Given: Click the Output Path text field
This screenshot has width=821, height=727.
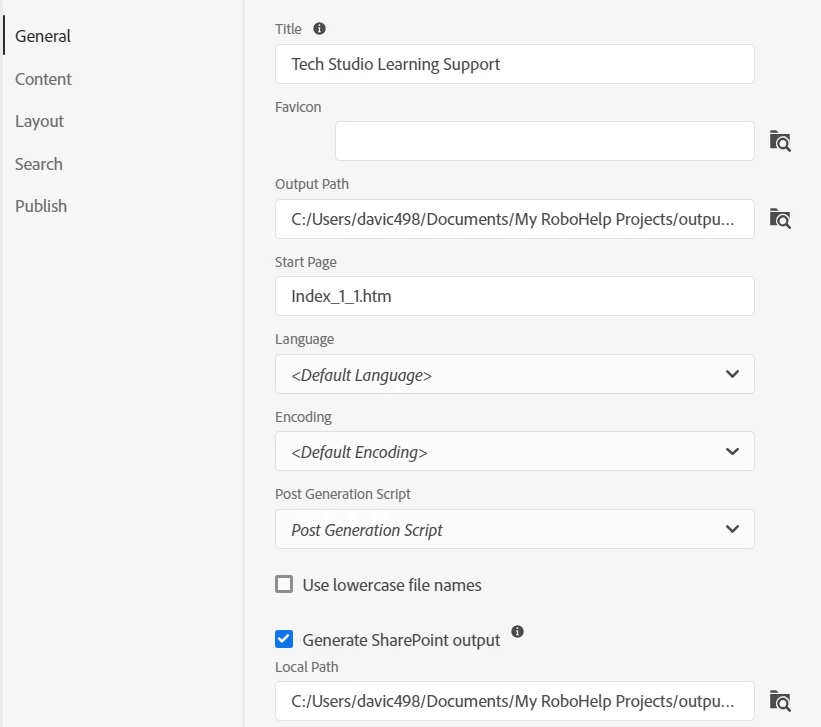Looking at the screenshot, I should tap(514, 219).
